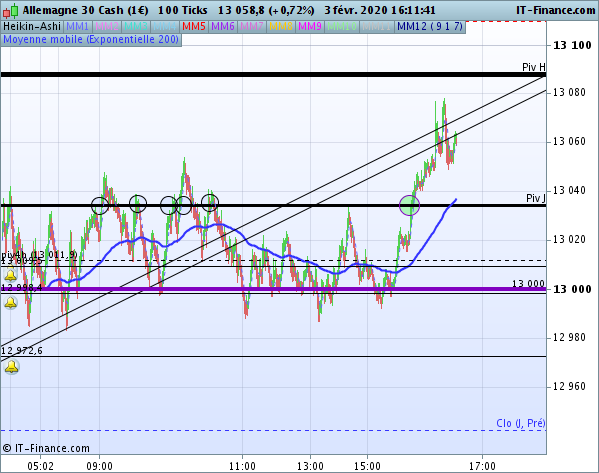599x473 pixels.
Task: Click the 13 060 price axis value
Action: click(x=569, y=141)
